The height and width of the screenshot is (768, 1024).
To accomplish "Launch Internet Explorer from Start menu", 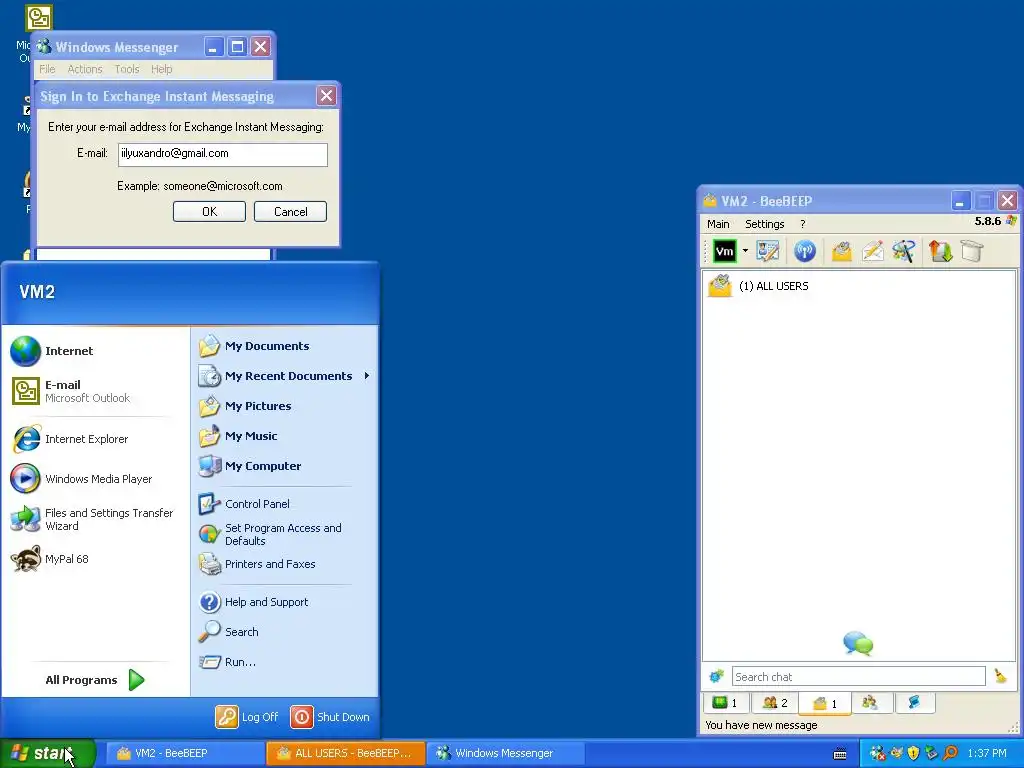I will [x=95, y=439].
